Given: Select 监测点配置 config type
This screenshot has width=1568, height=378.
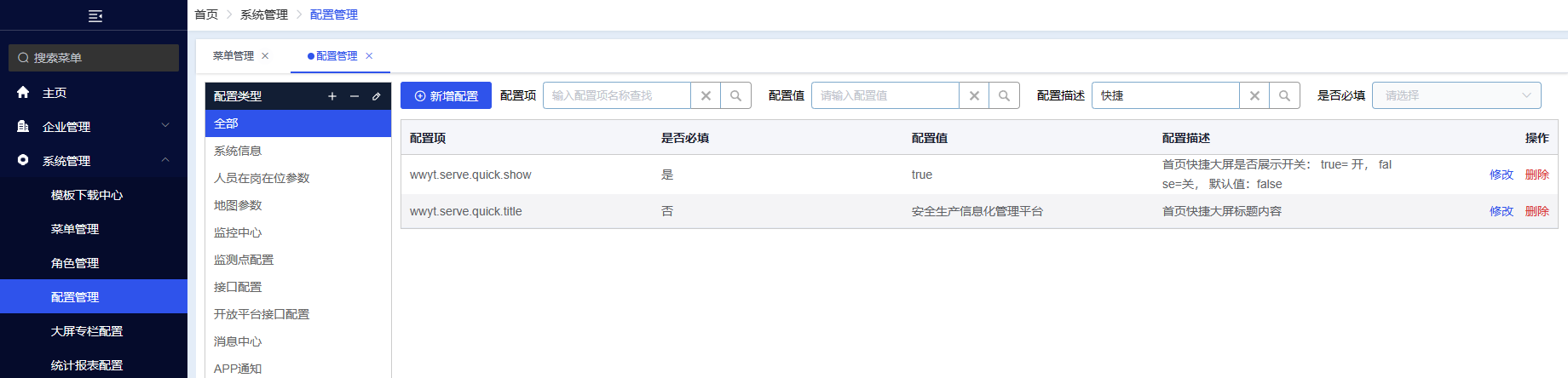Looking at the screenshot, I should (x=298, y=260).
